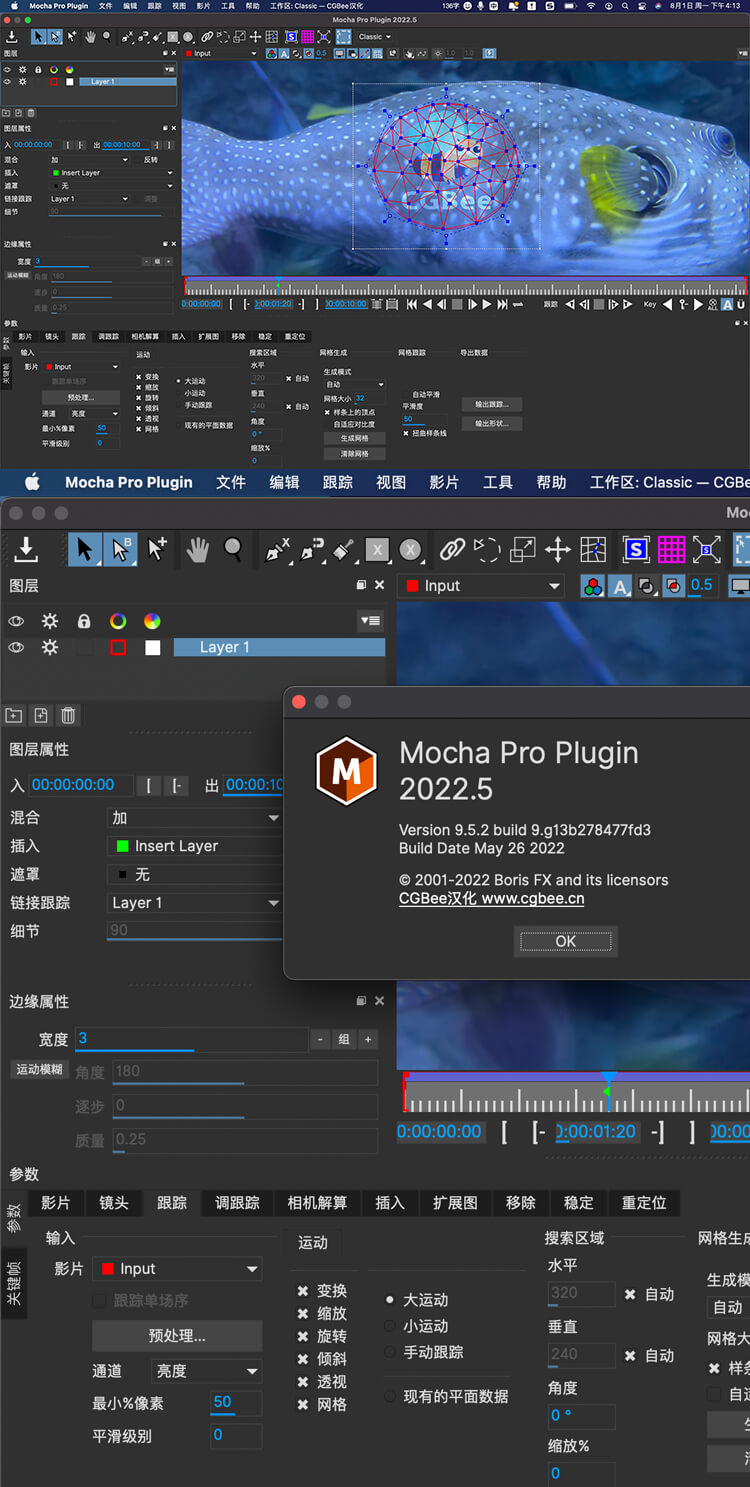Click the 最小%像素 field showing 50, enlarged view

tap(236, 1403)
